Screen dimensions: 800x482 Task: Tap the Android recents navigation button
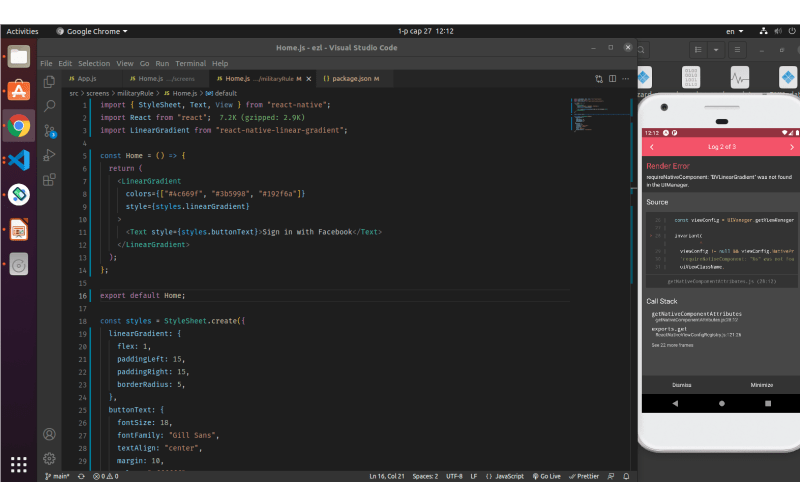pyautogui.click(x=768, y=403)
